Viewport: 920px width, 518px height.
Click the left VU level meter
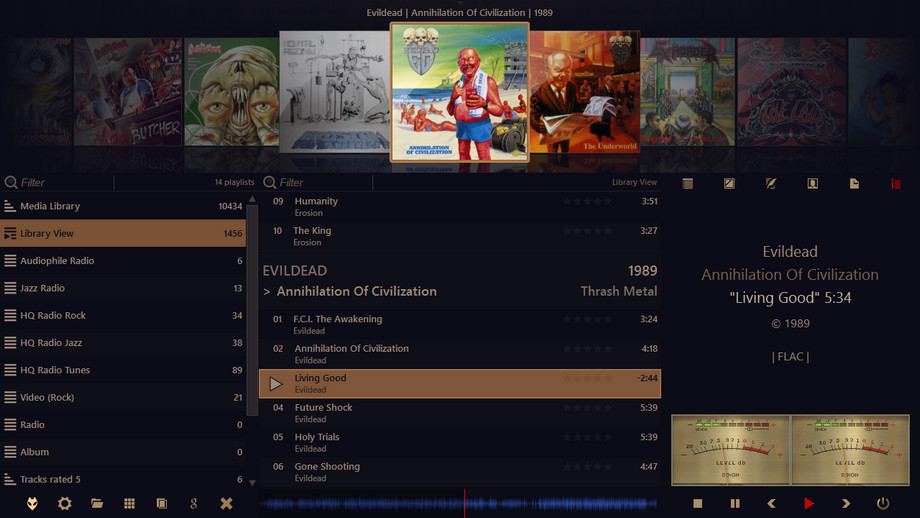730,450
